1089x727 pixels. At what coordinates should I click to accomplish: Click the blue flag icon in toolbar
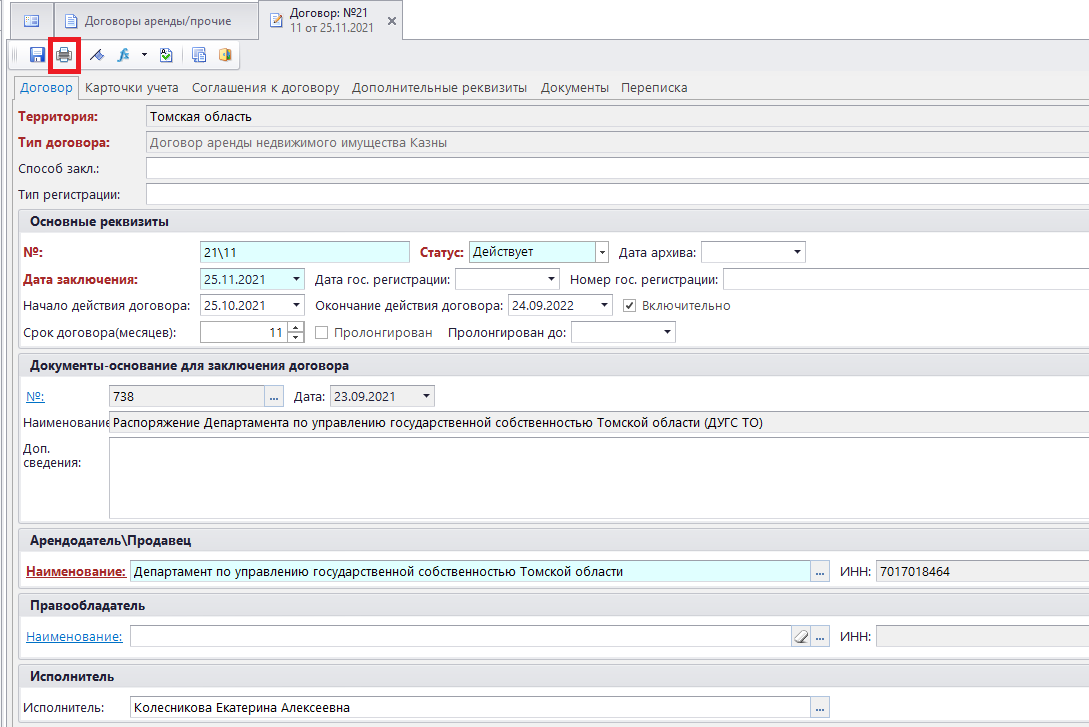tap(97, 55)
